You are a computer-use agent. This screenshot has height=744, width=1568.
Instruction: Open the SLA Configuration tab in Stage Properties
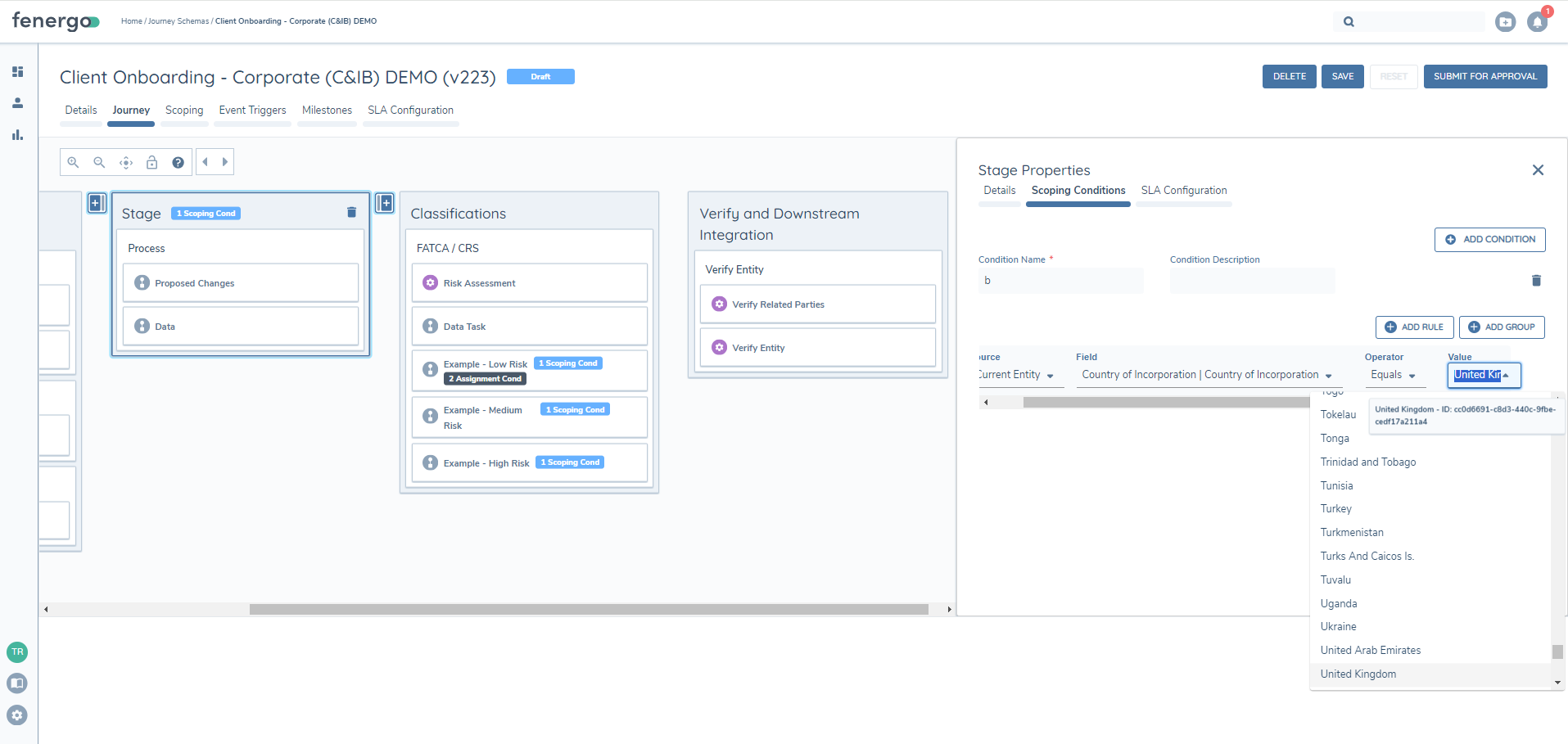click(1183, 191)
